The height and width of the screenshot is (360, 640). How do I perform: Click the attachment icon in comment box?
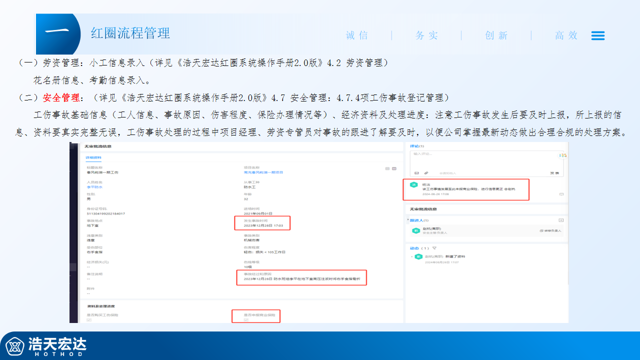[x=426, y=173]
